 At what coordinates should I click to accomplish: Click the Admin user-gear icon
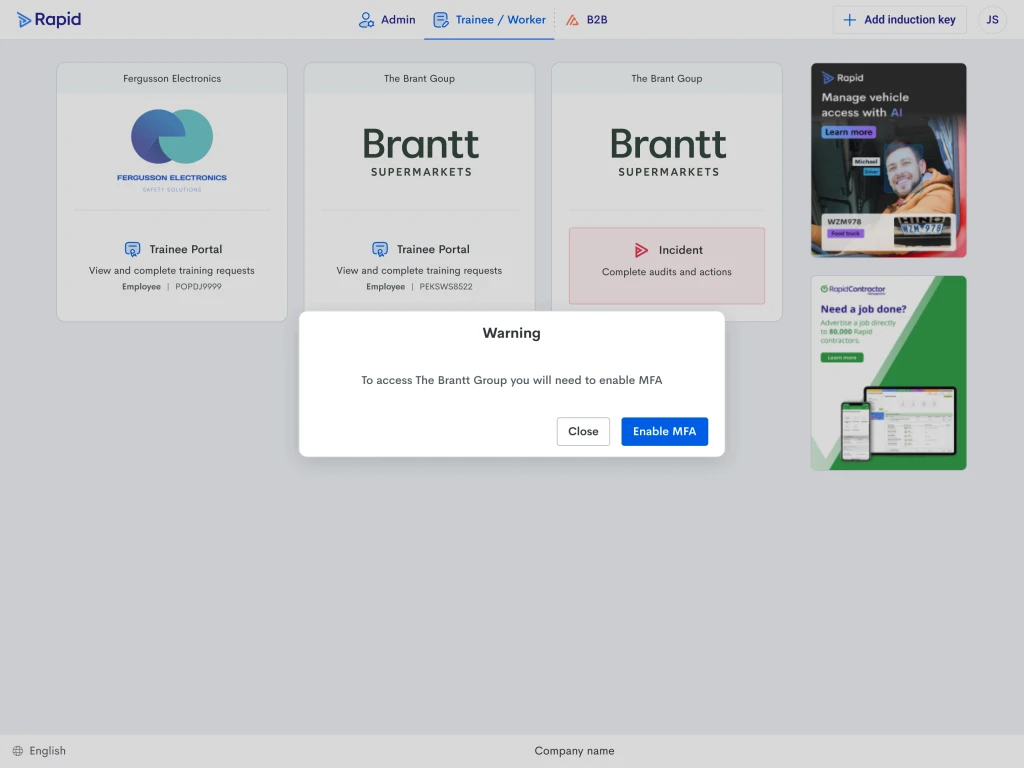[366, 20]
